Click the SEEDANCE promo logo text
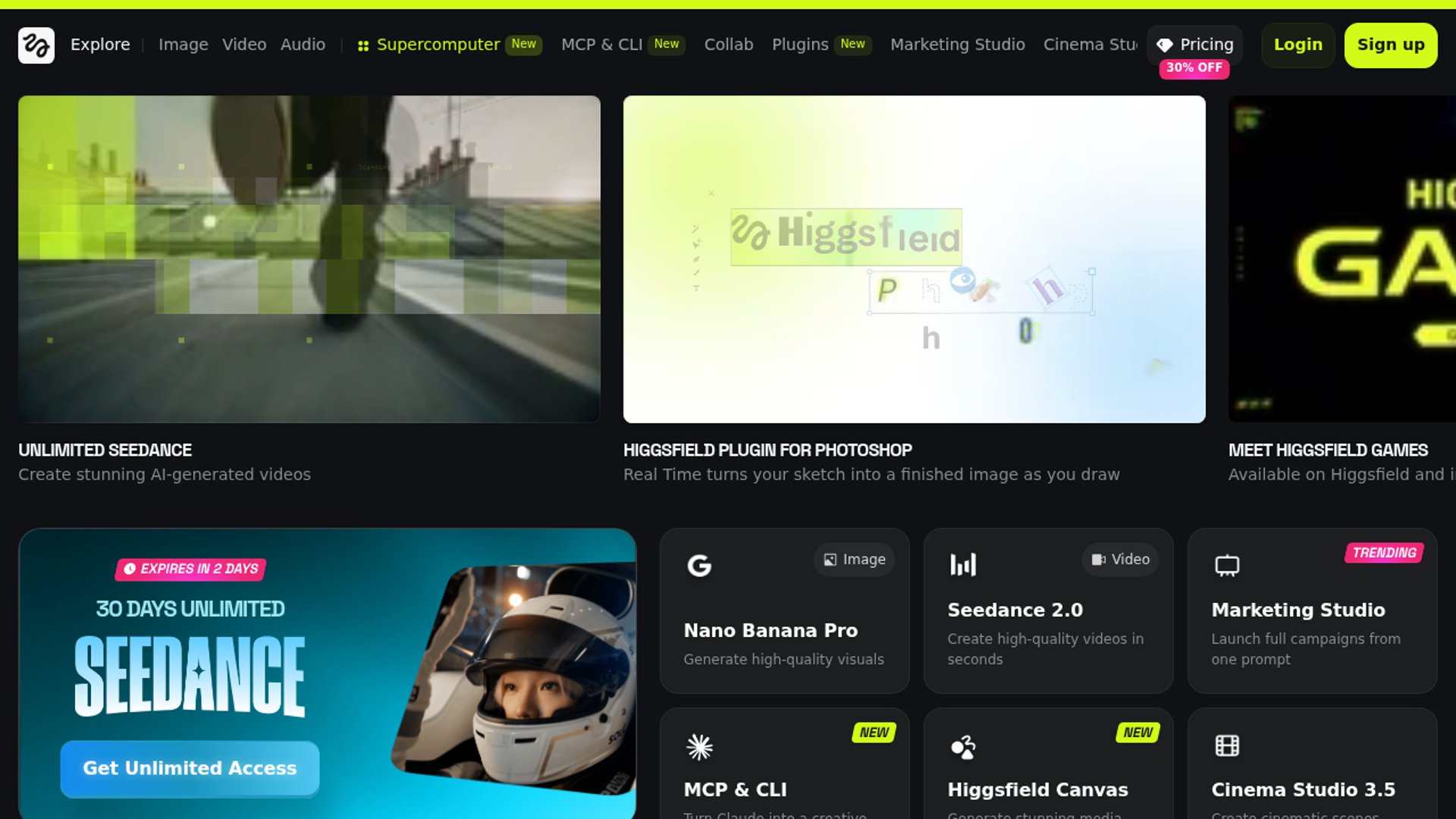 click(190, 676)
